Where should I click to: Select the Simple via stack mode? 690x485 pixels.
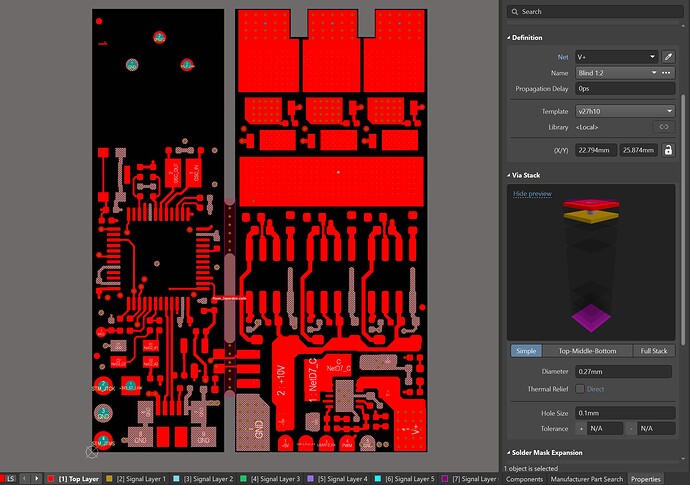526,351
